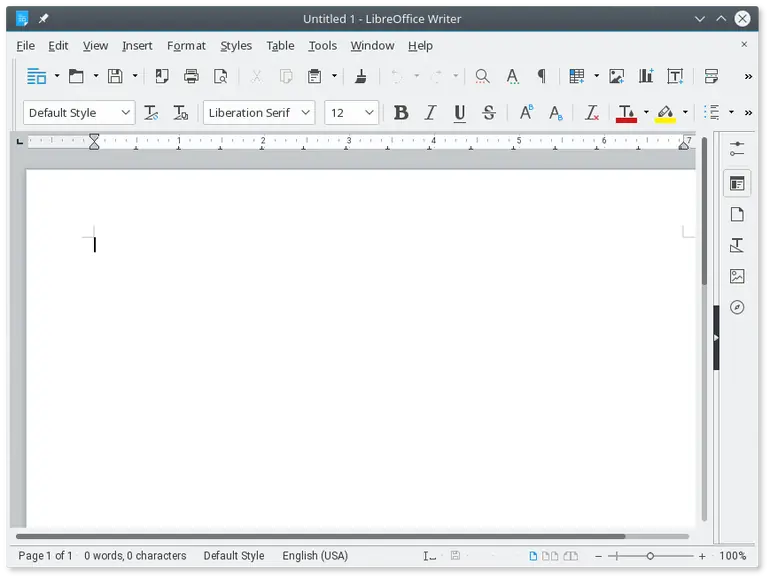The height and width of the screenshot is (579, 770).
Task: Apply Superscript formatting icon
Action: 526,112
